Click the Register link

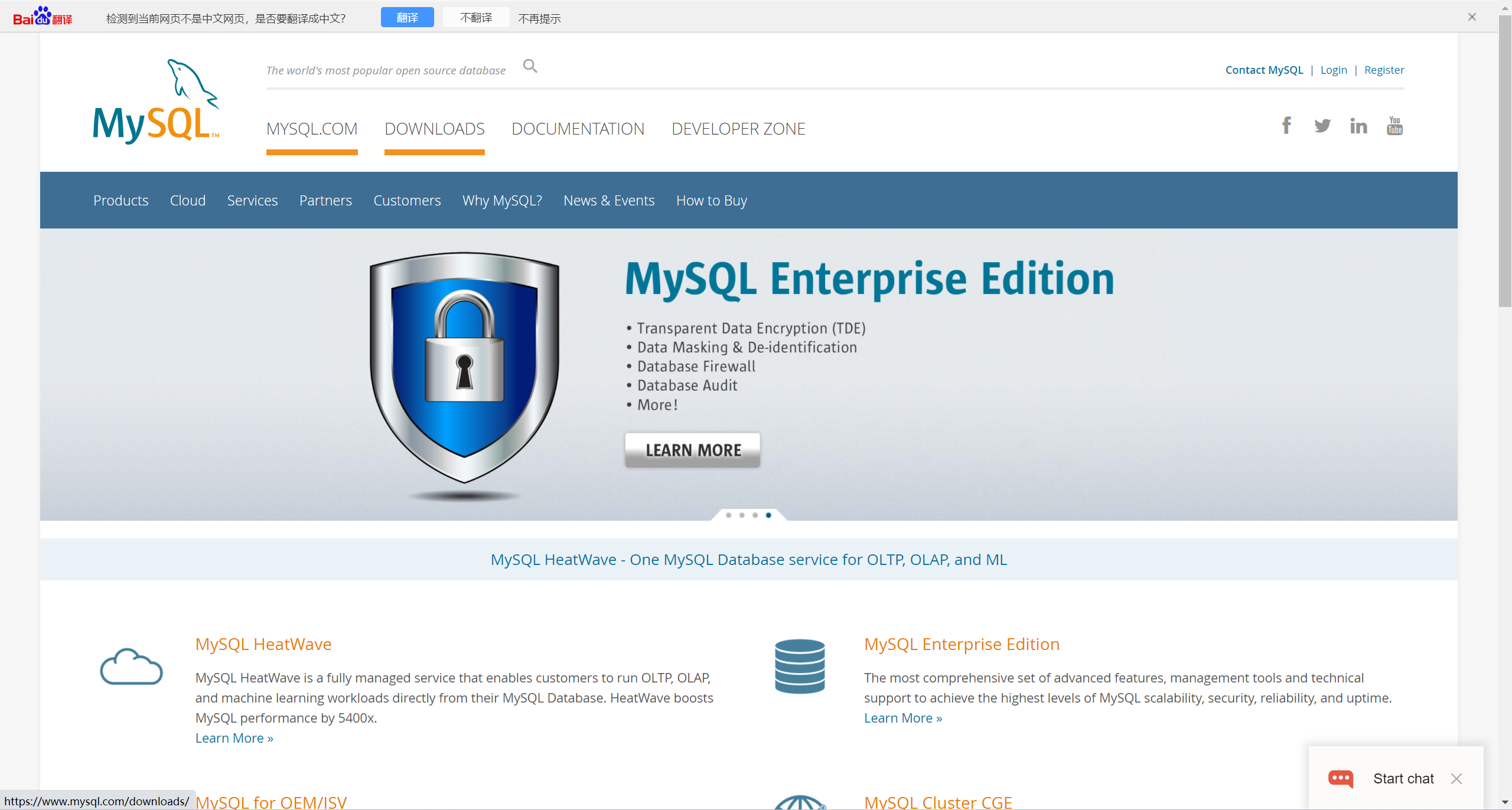1384,70
